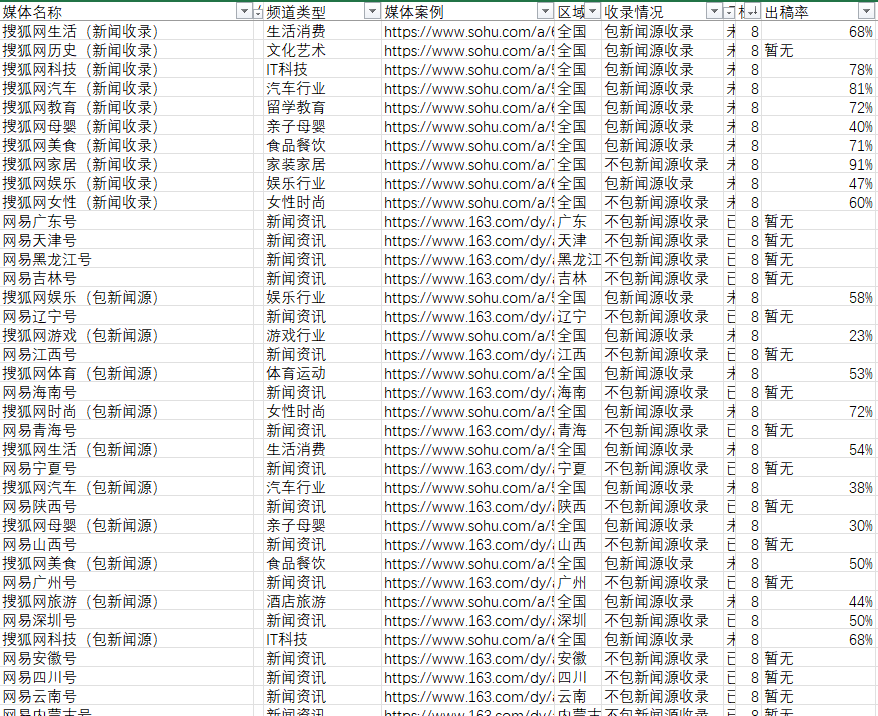Image resolution: width=878 pixels, height=716 pixels.
Task: Select the 留学教育 channel type cell
Action: 295,107
